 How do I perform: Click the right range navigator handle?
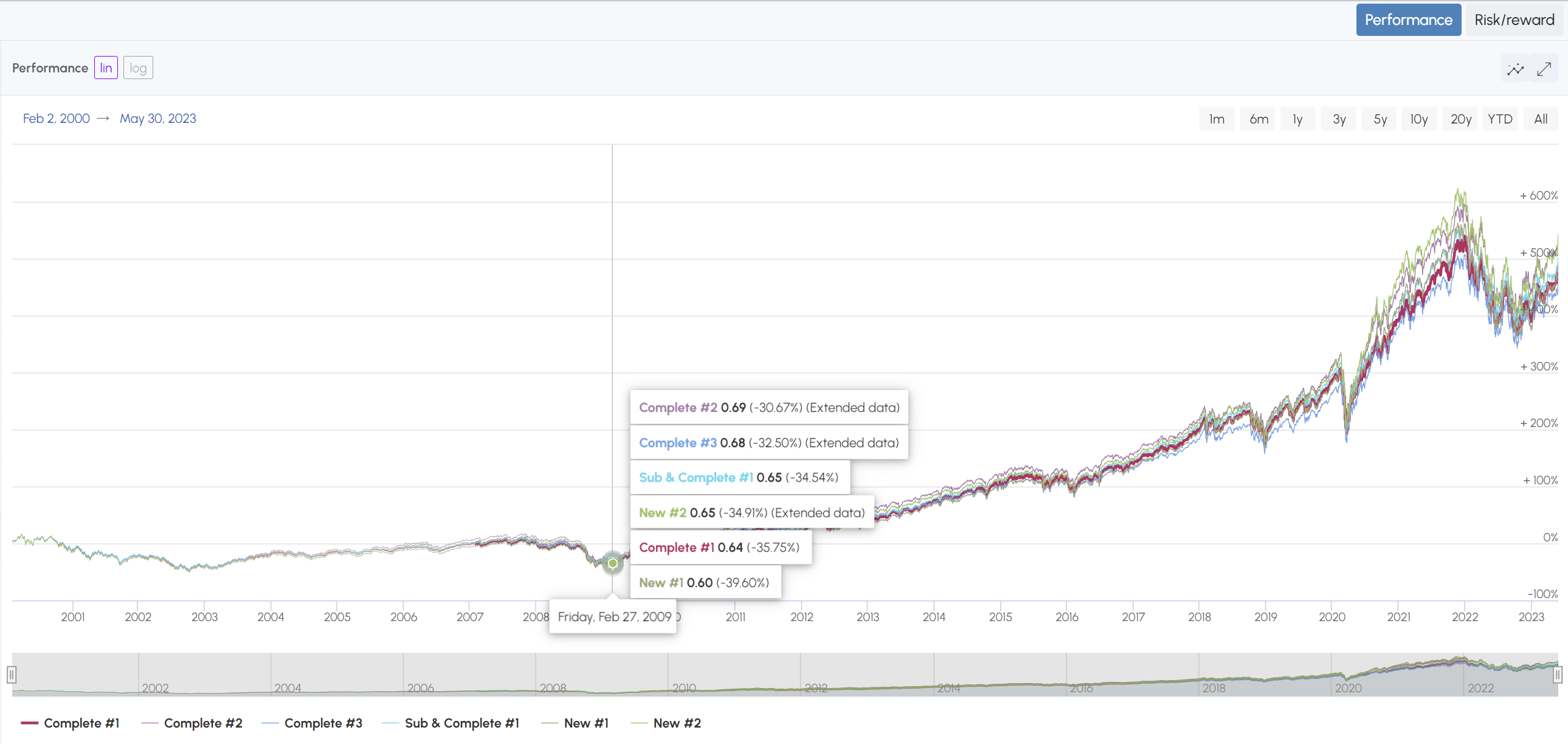pyautogui.click(x=1557, y=675)
